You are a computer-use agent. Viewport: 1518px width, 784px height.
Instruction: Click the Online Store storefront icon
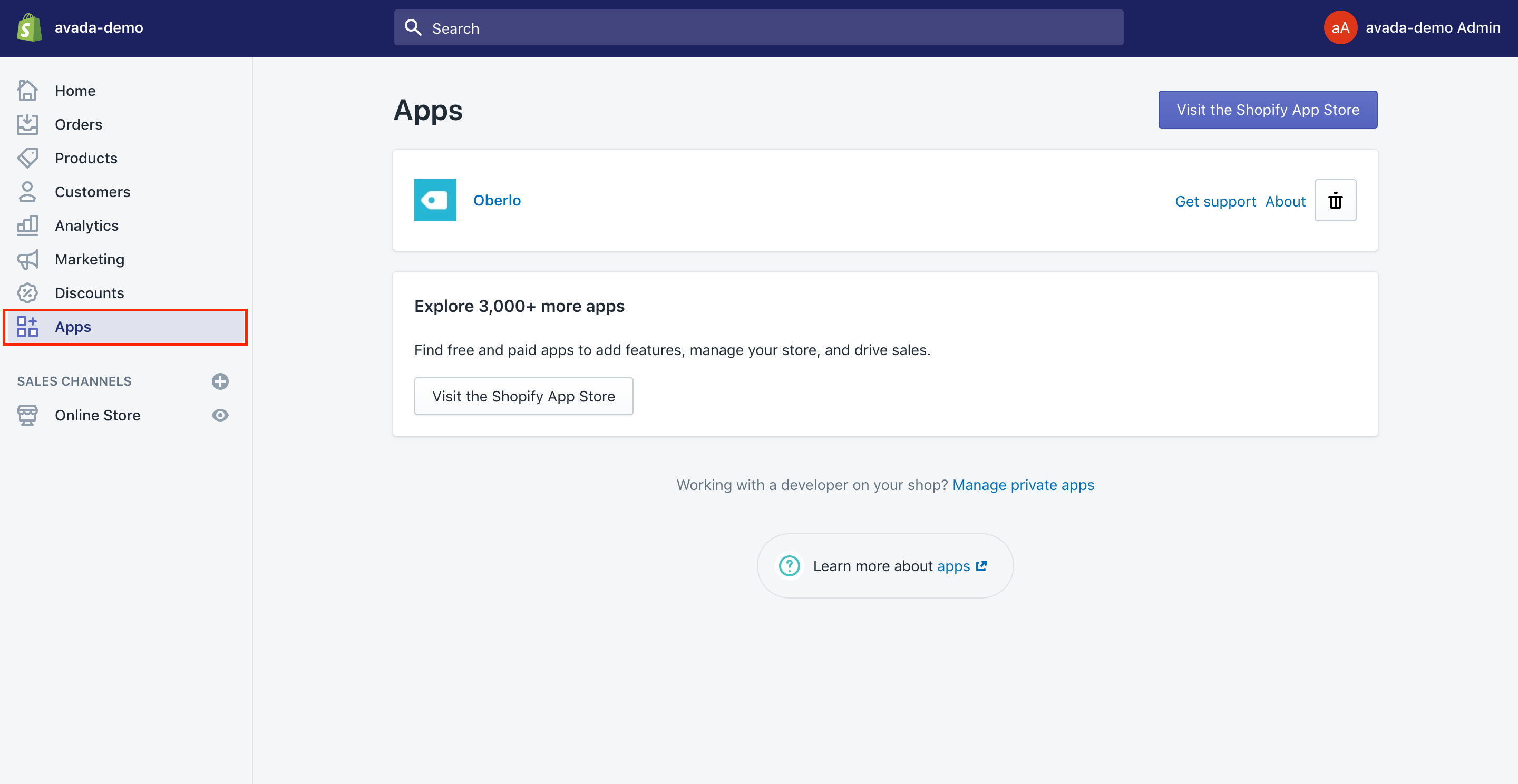27,415
